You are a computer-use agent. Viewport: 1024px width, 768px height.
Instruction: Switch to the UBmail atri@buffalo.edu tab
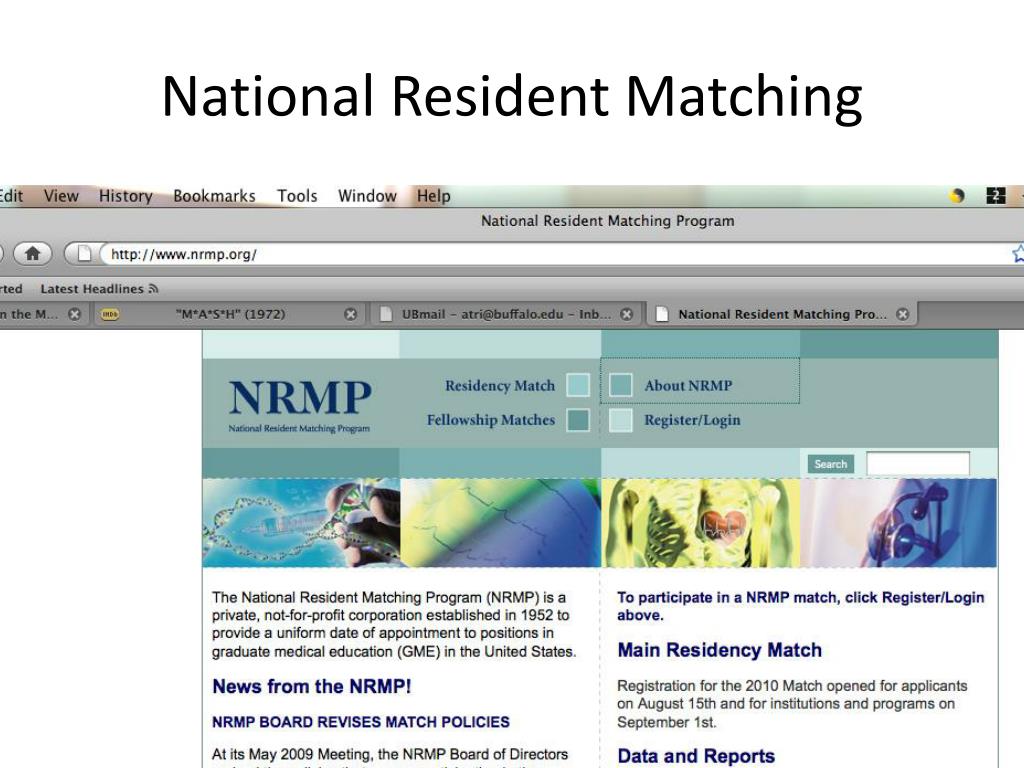[505, 314]
